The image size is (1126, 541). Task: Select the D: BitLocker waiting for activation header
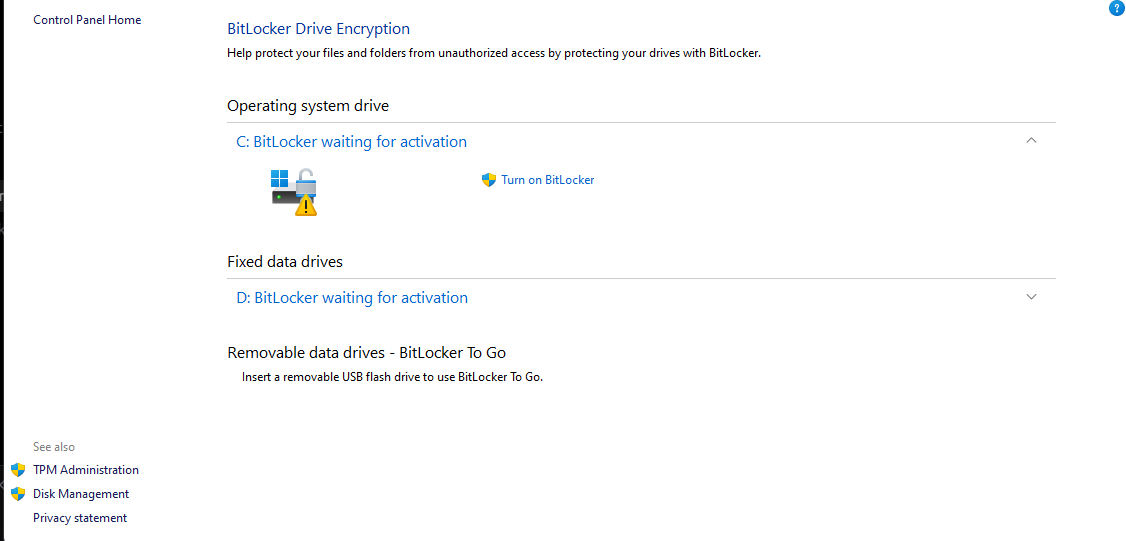[x=352, y=298]
